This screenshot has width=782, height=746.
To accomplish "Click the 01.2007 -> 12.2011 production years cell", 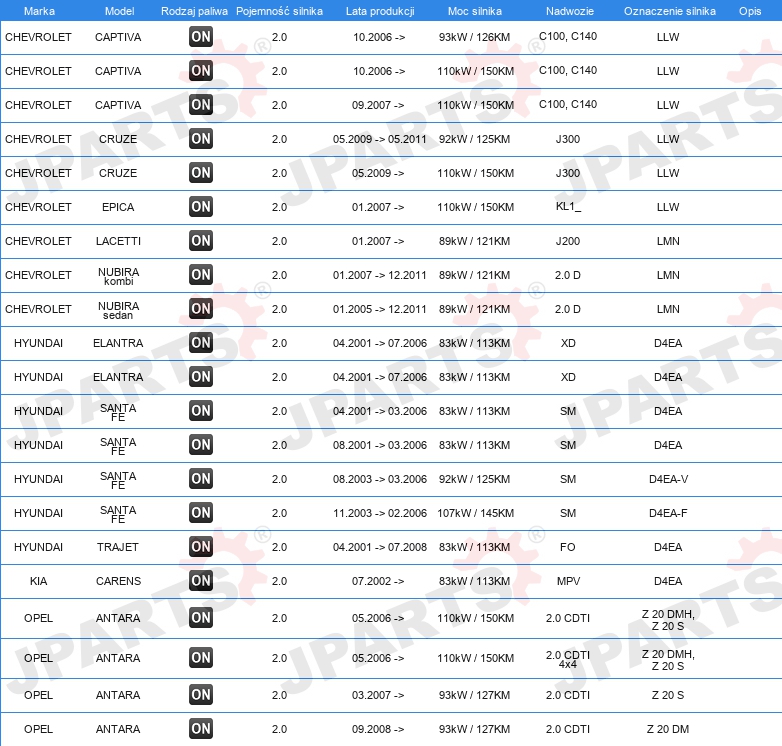I will (380, 275).
